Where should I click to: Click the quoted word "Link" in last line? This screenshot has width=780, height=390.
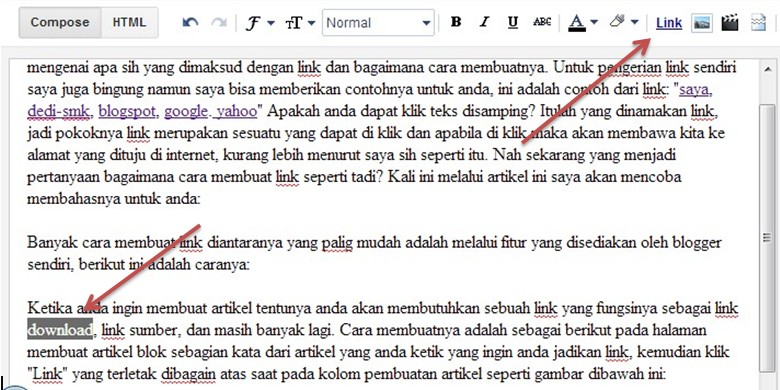point(47,374)
